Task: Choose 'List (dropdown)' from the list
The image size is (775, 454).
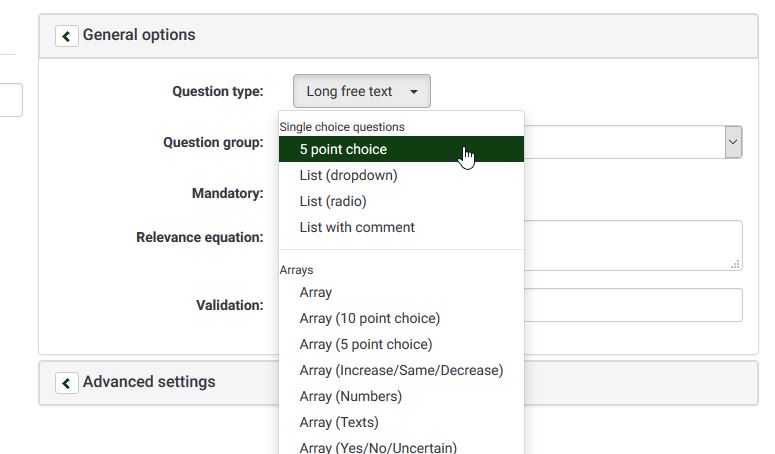Action: [348, 175]
